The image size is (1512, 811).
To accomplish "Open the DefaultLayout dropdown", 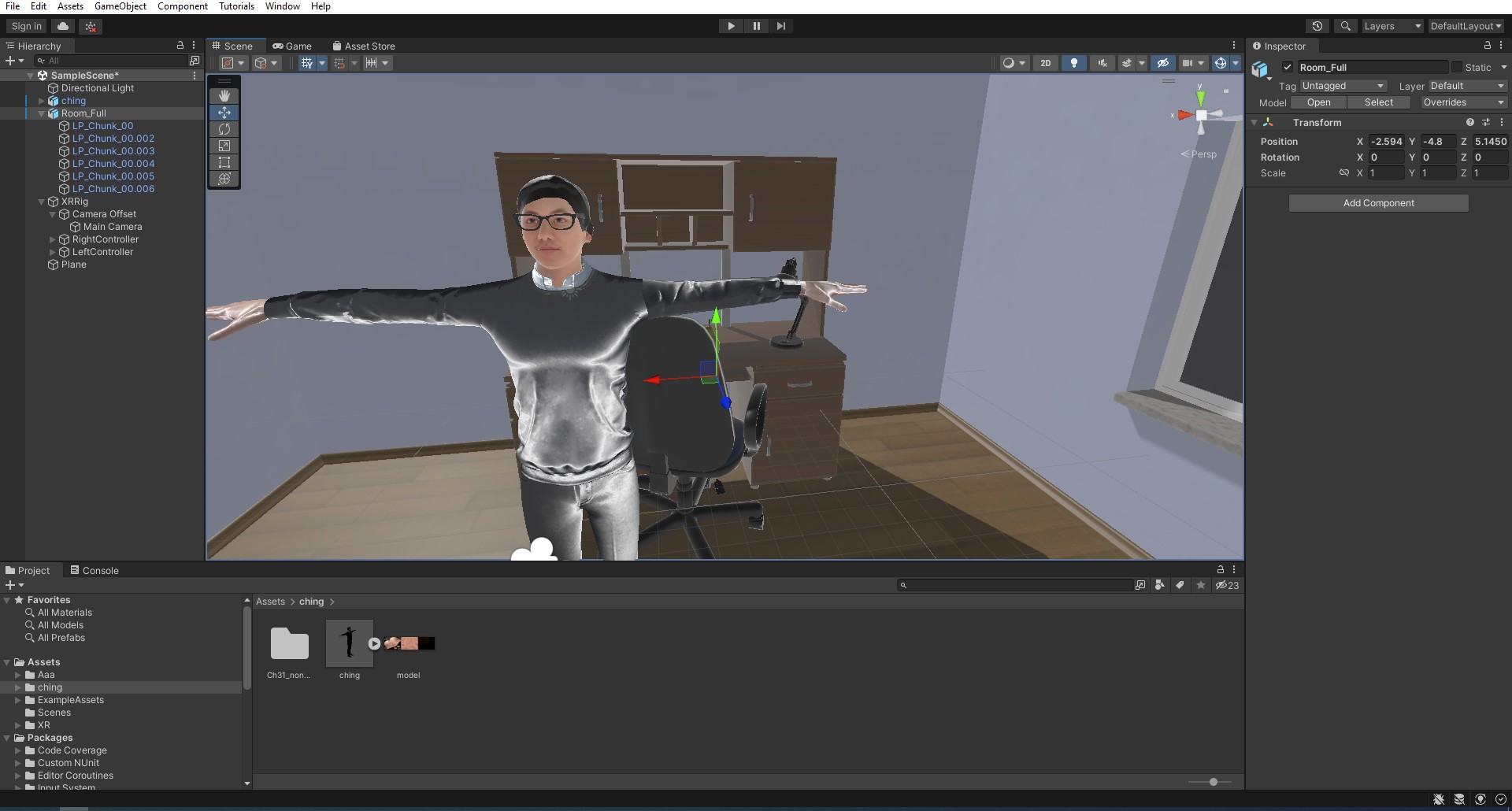I will [x=1466, y=26].
